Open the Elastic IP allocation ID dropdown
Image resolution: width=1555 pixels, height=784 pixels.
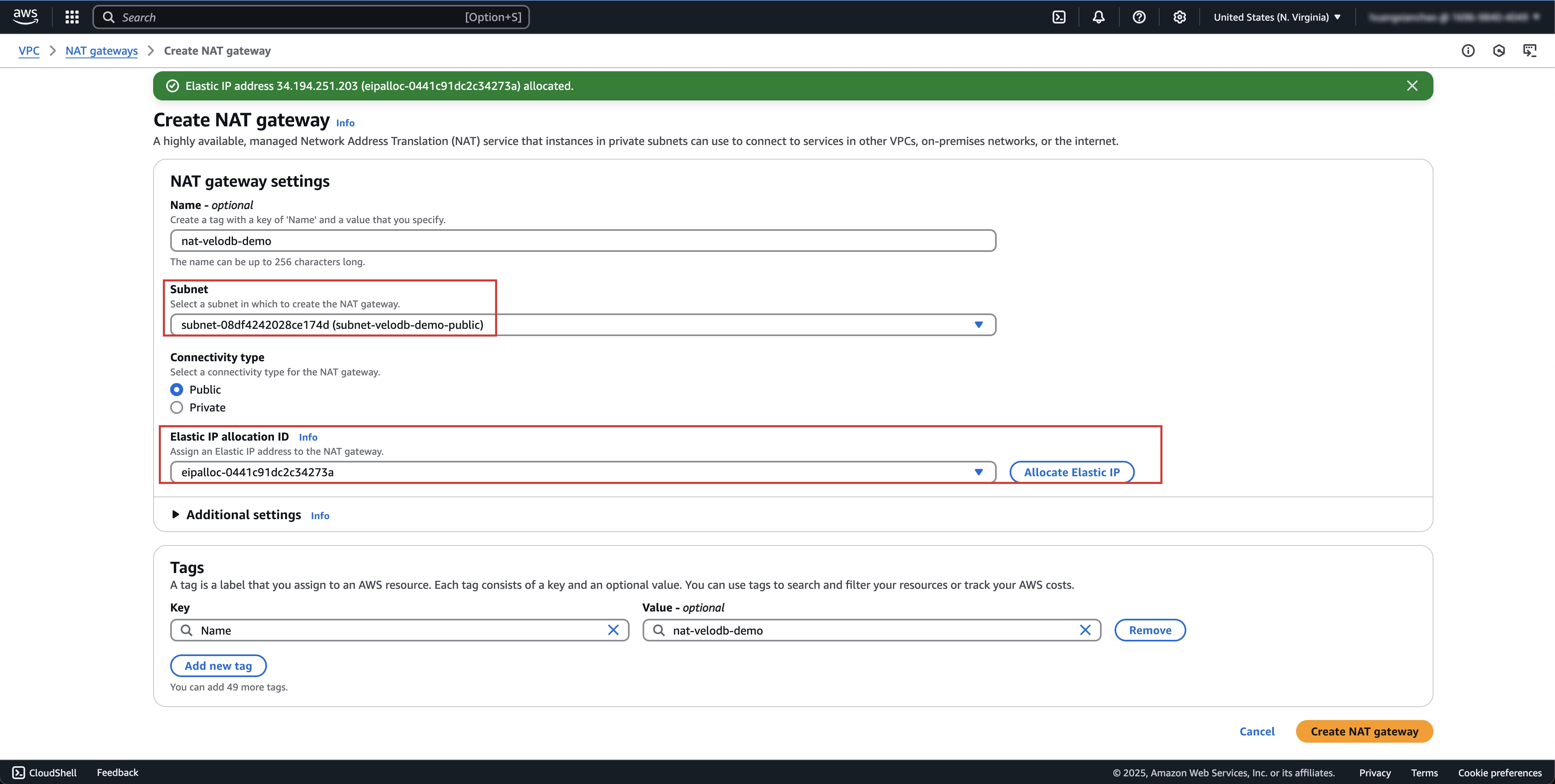pos(583,472)
